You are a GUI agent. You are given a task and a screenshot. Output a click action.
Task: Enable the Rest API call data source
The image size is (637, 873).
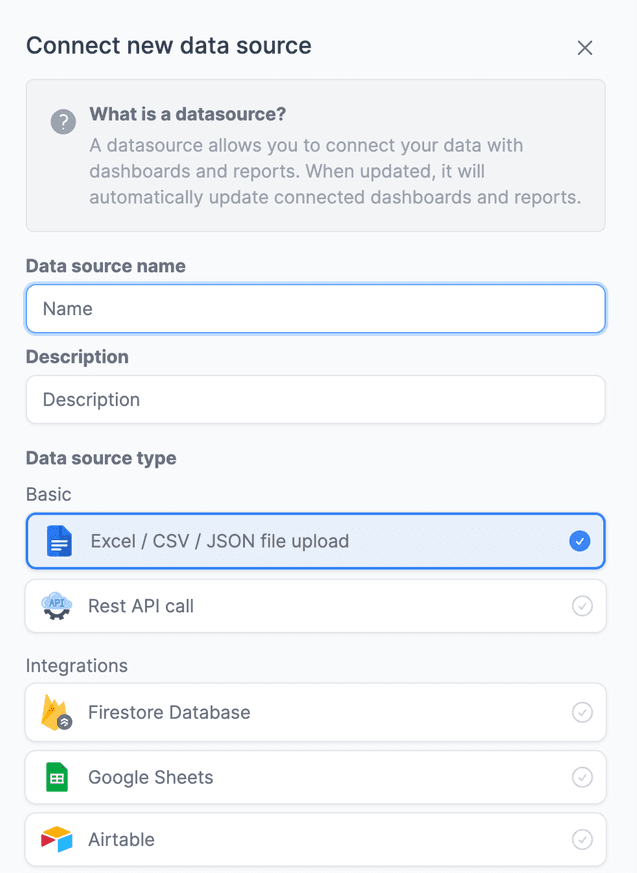pyautogui.click(x=315, y=605)
